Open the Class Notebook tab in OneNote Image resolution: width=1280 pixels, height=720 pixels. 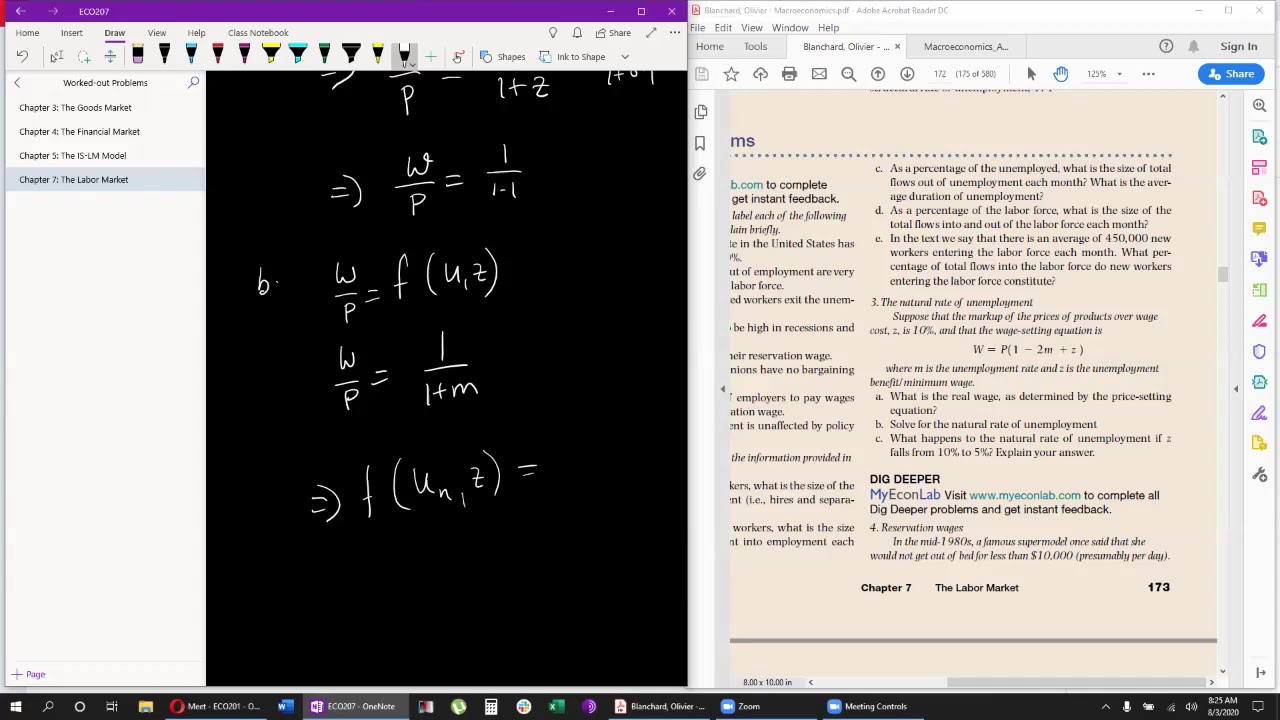click(x=258, y=33)
